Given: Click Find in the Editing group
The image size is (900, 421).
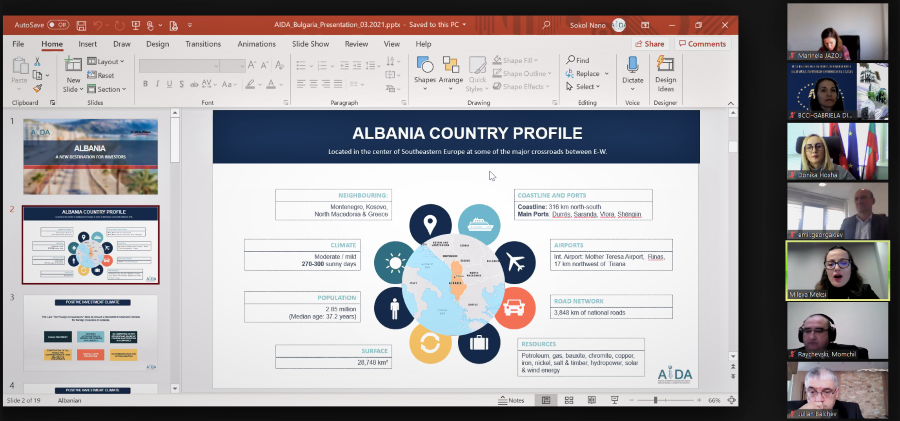Looking at the screenshot, I should pyautogui.click(x=577, y=60).
